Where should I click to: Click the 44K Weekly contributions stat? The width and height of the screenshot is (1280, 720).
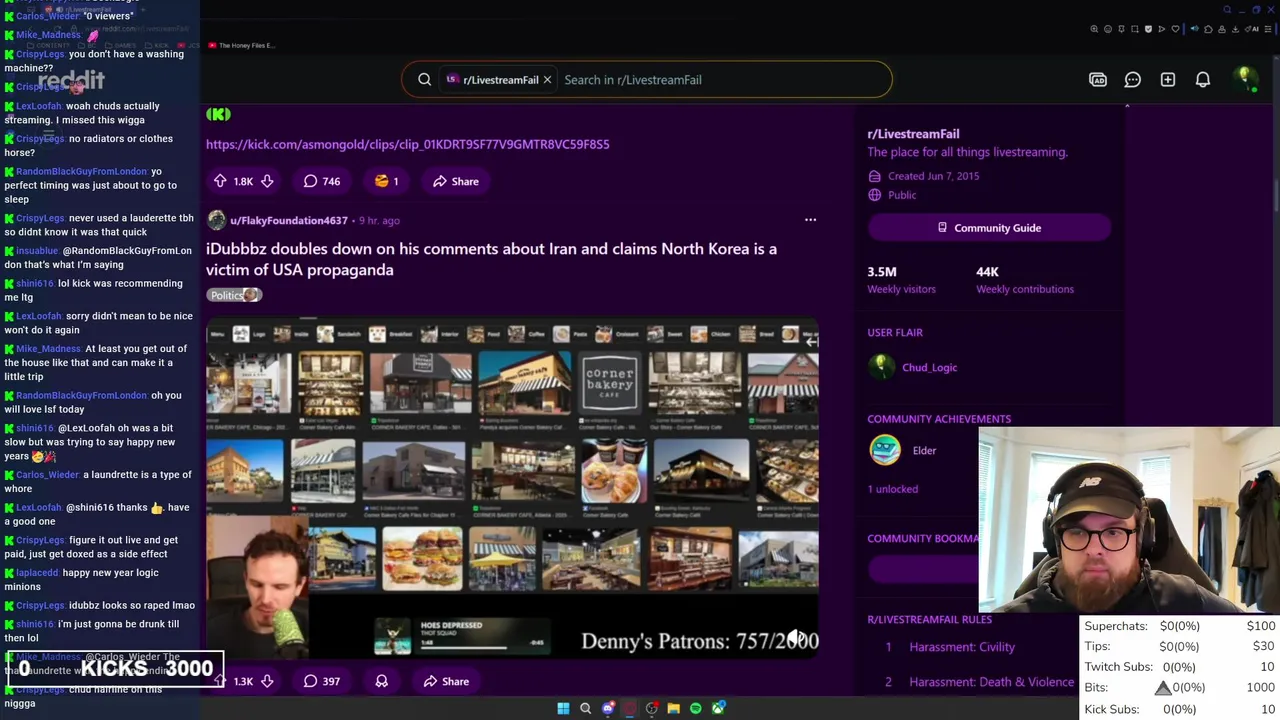point(1025,280)
